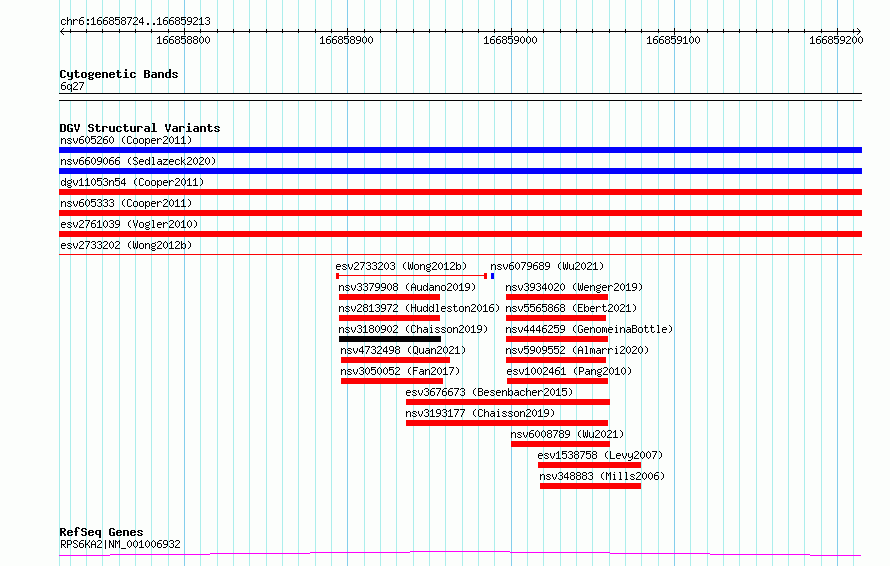890x566 pixels.
Task: Click the chr6:166858724..166859213 region label
Action: point(135,22)
